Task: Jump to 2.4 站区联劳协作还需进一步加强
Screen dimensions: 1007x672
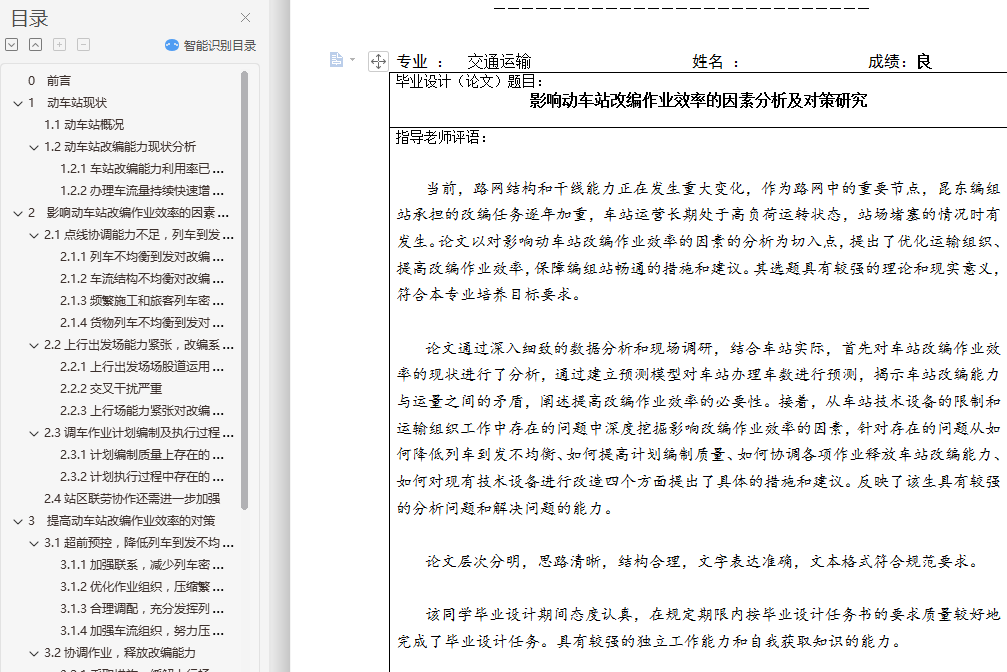Action: pos(132,499)
